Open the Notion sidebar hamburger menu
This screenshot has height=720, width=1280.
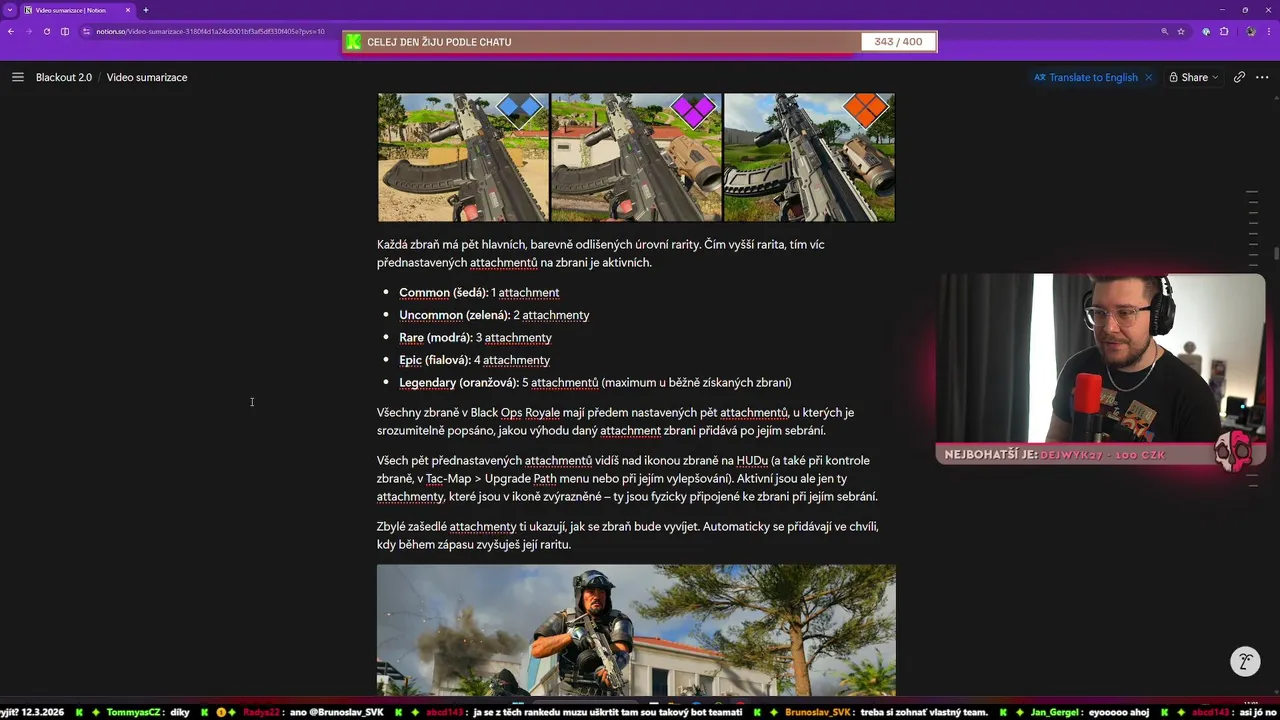(x=17, y=77)
